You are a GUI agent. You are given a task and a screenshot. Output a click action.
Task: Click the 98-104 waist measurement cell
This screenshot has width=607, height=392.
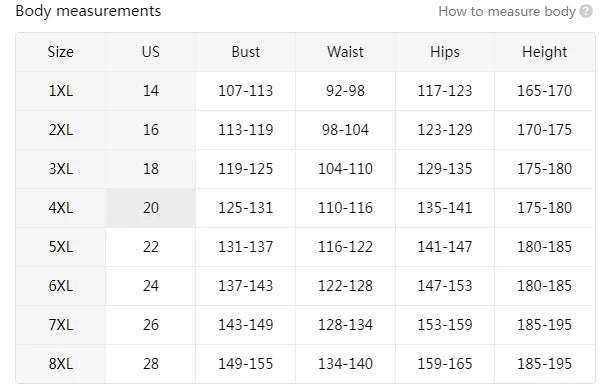pyautogui.click(x=345, y=130)
